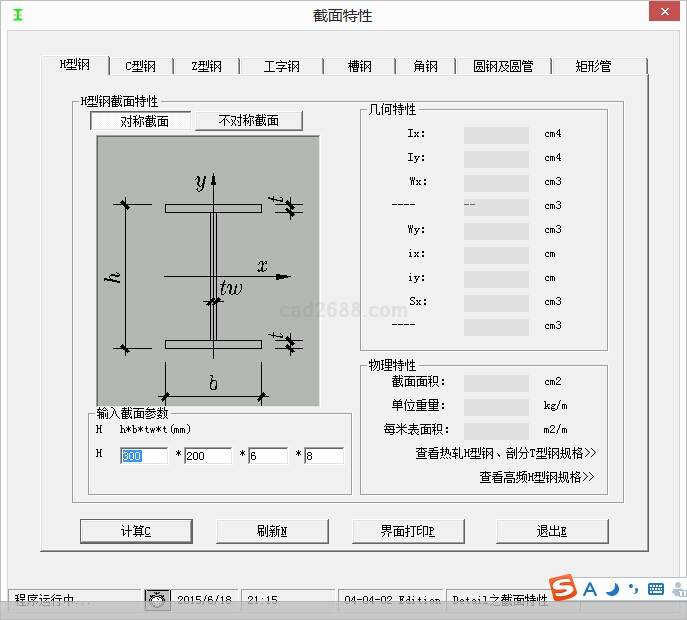The height and width of the screenshot is (620, 687).
Task: Click the width input field showing 200
Action: point(207,456)
